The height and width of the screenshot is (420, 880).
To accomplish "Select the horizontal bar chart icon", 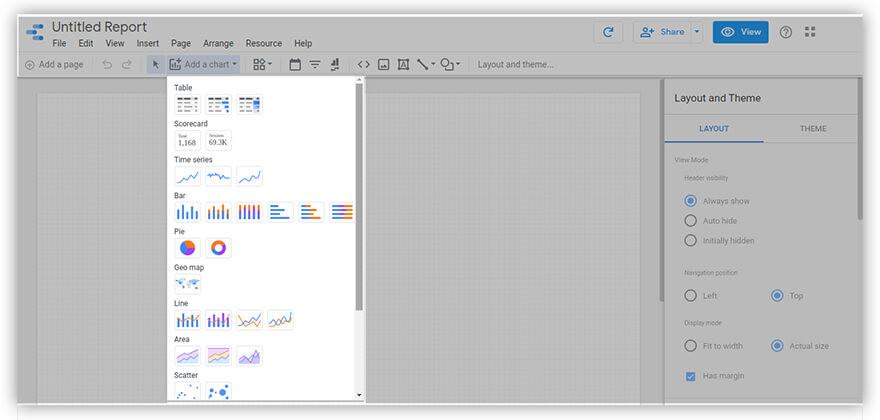I will tap(280, 212).
